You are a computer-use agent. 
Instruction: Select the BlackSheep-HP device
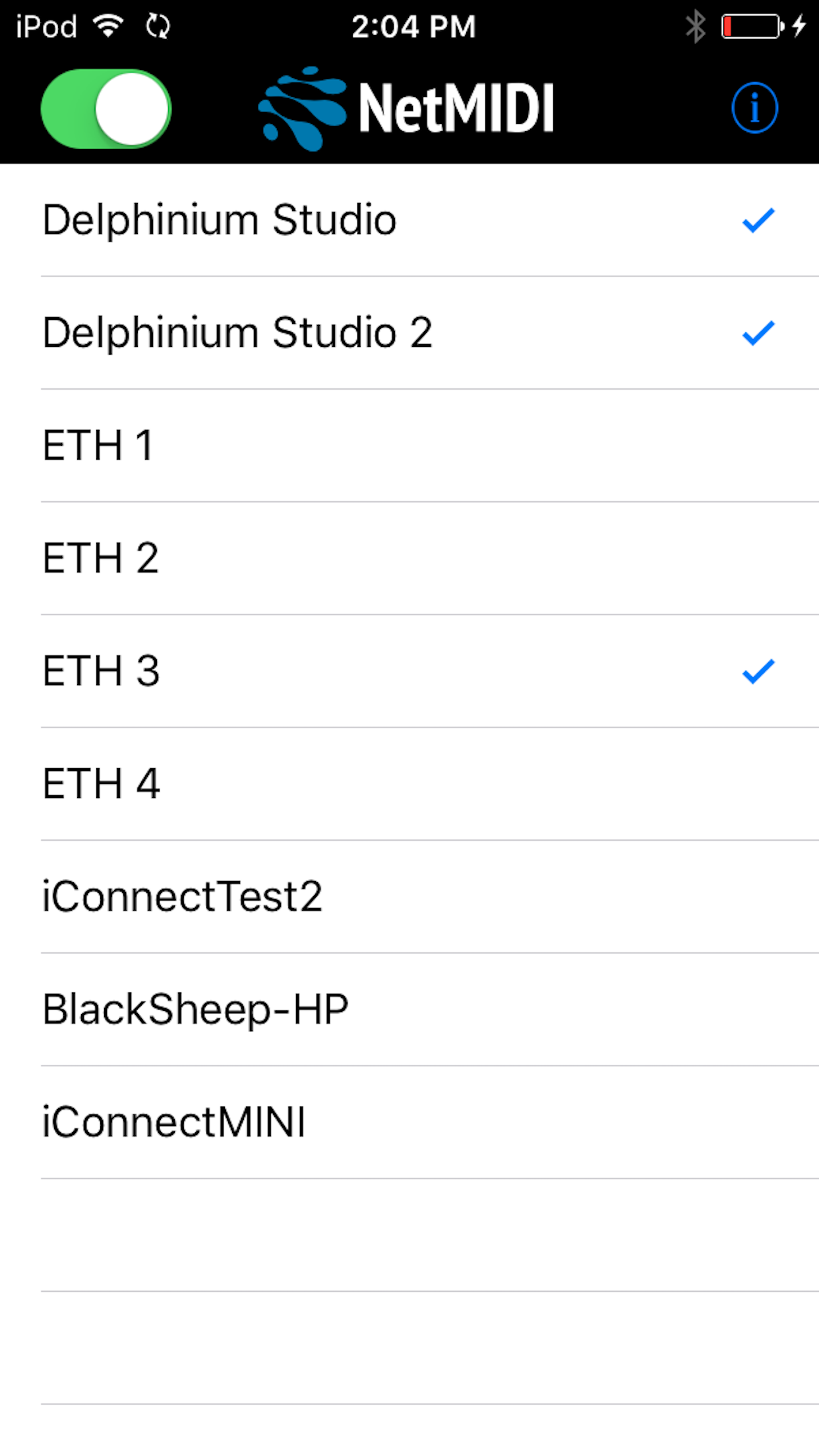click(264, 1008)
